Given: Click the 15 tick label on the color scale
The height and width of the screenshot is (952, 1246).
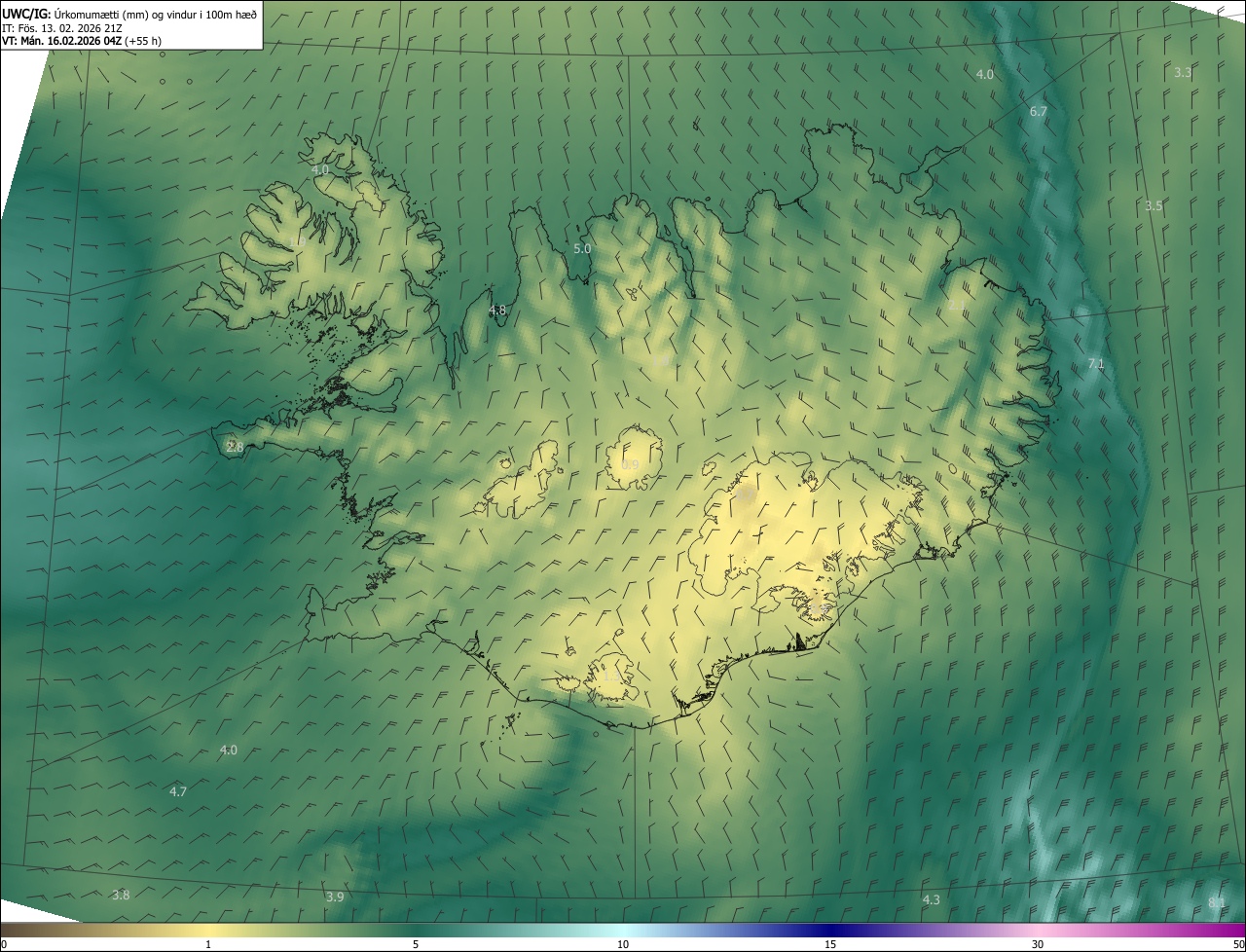Looking at the screenshot, I should [830, 945].
